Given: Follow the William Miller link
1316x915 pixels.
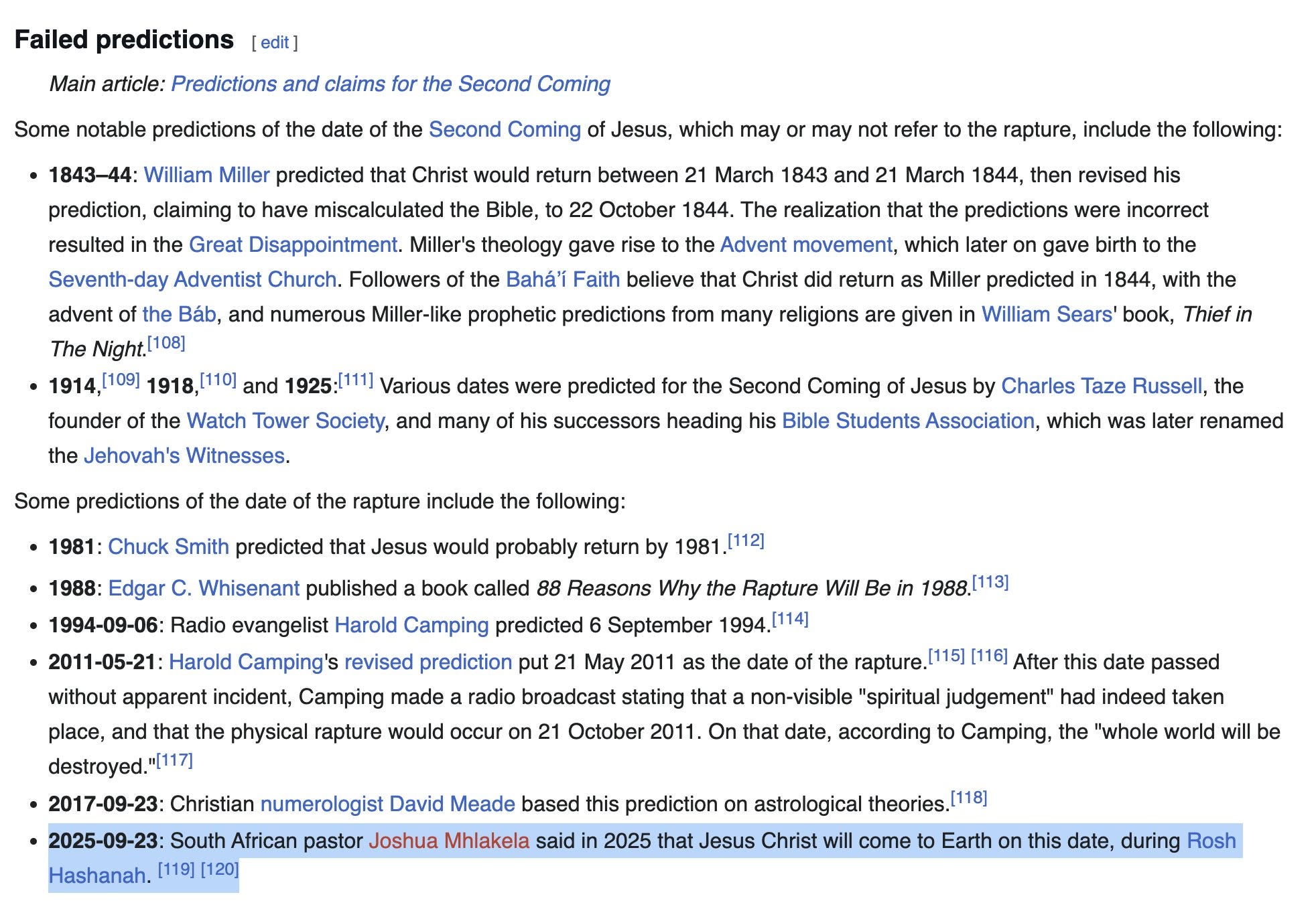Looking at the screenshot, I should pos(206,175).
